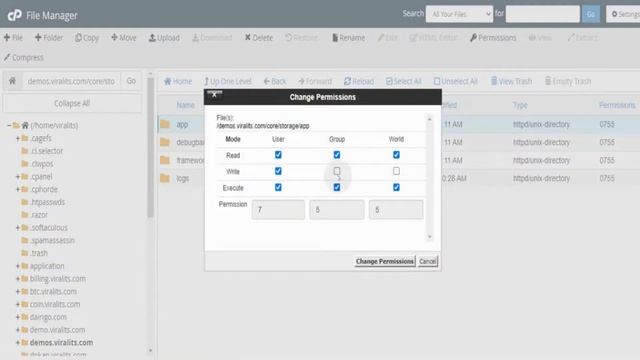The width and height of the screenshot is (640, 360).
Task: Click the Restore toolbar button
Action: click(301, 38)
